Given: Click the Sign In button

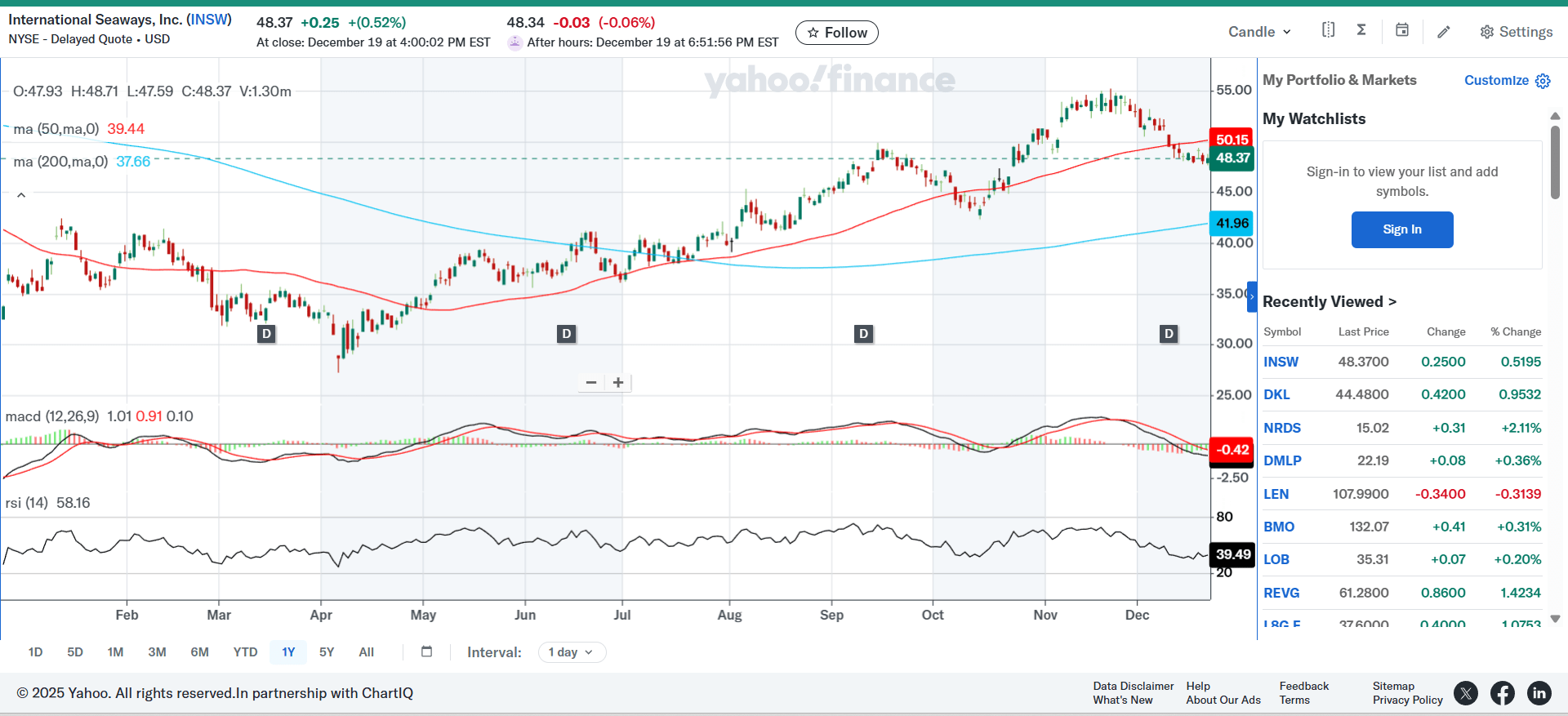Looking at the screenshot, I should click(1401, 229).
